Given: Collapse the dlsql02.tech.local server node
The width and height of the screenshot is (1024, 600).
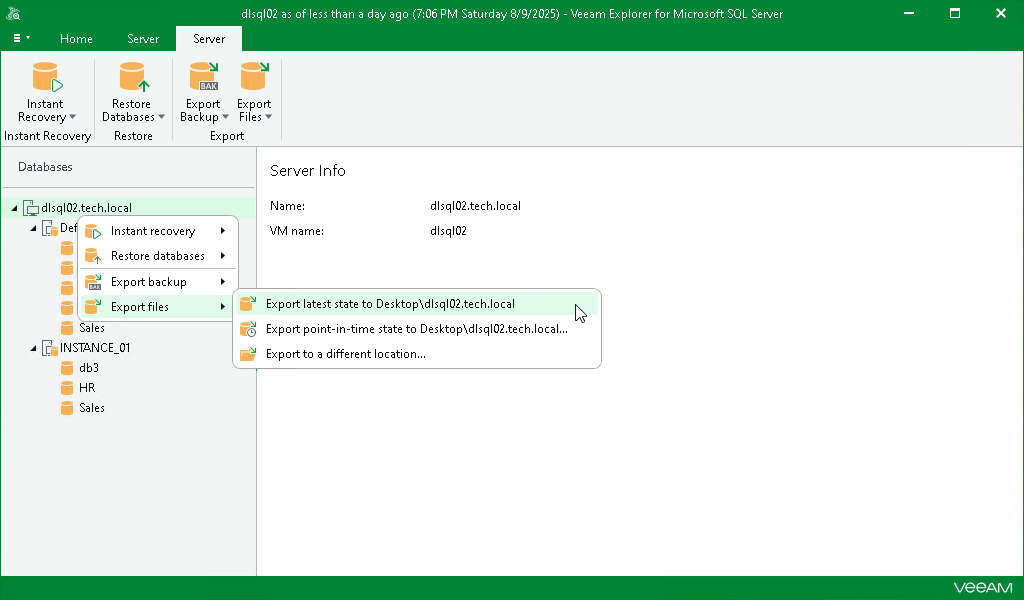Looking at the screenshot, I should (15, 207).
